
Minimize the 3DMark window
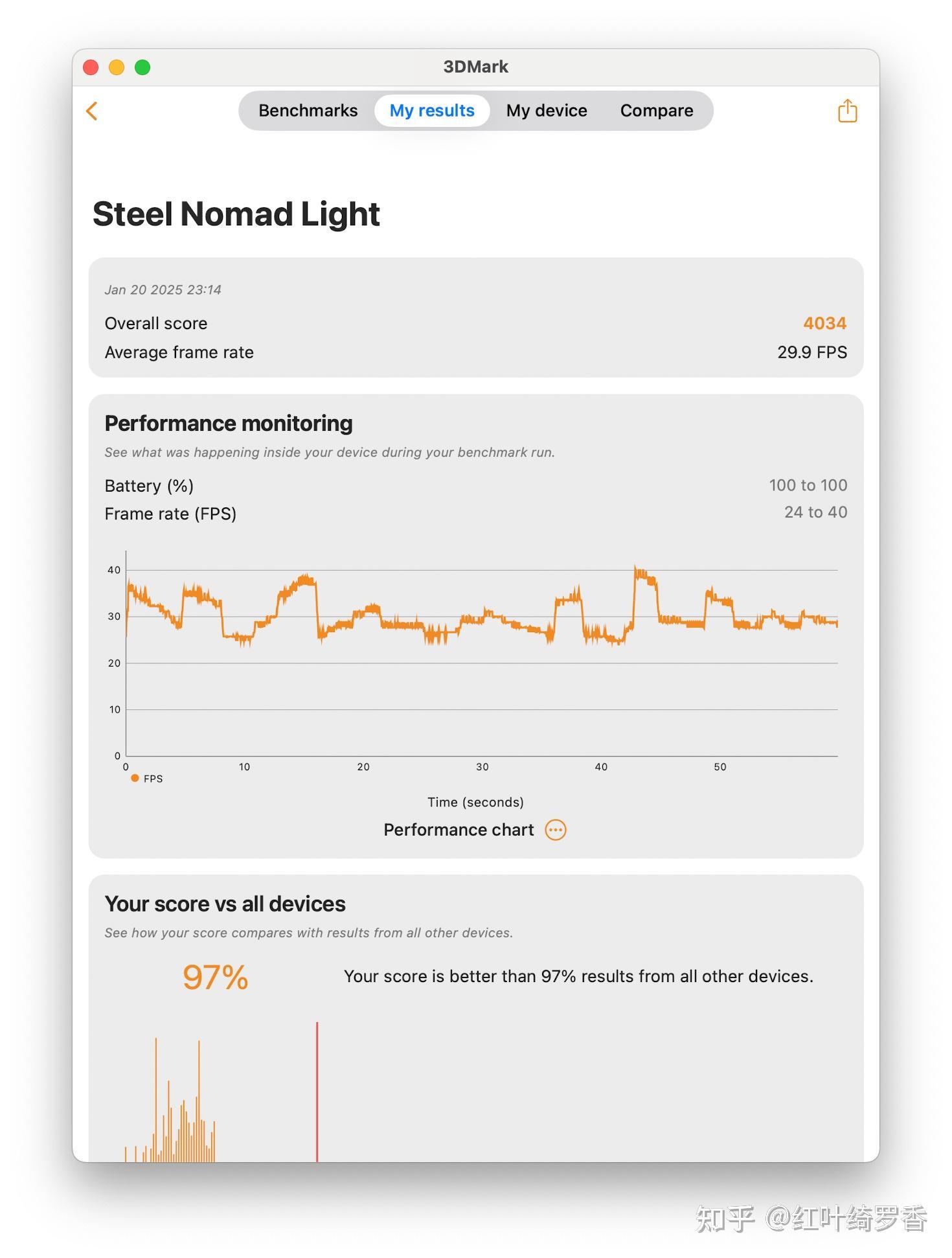click(x=117, y=67)
